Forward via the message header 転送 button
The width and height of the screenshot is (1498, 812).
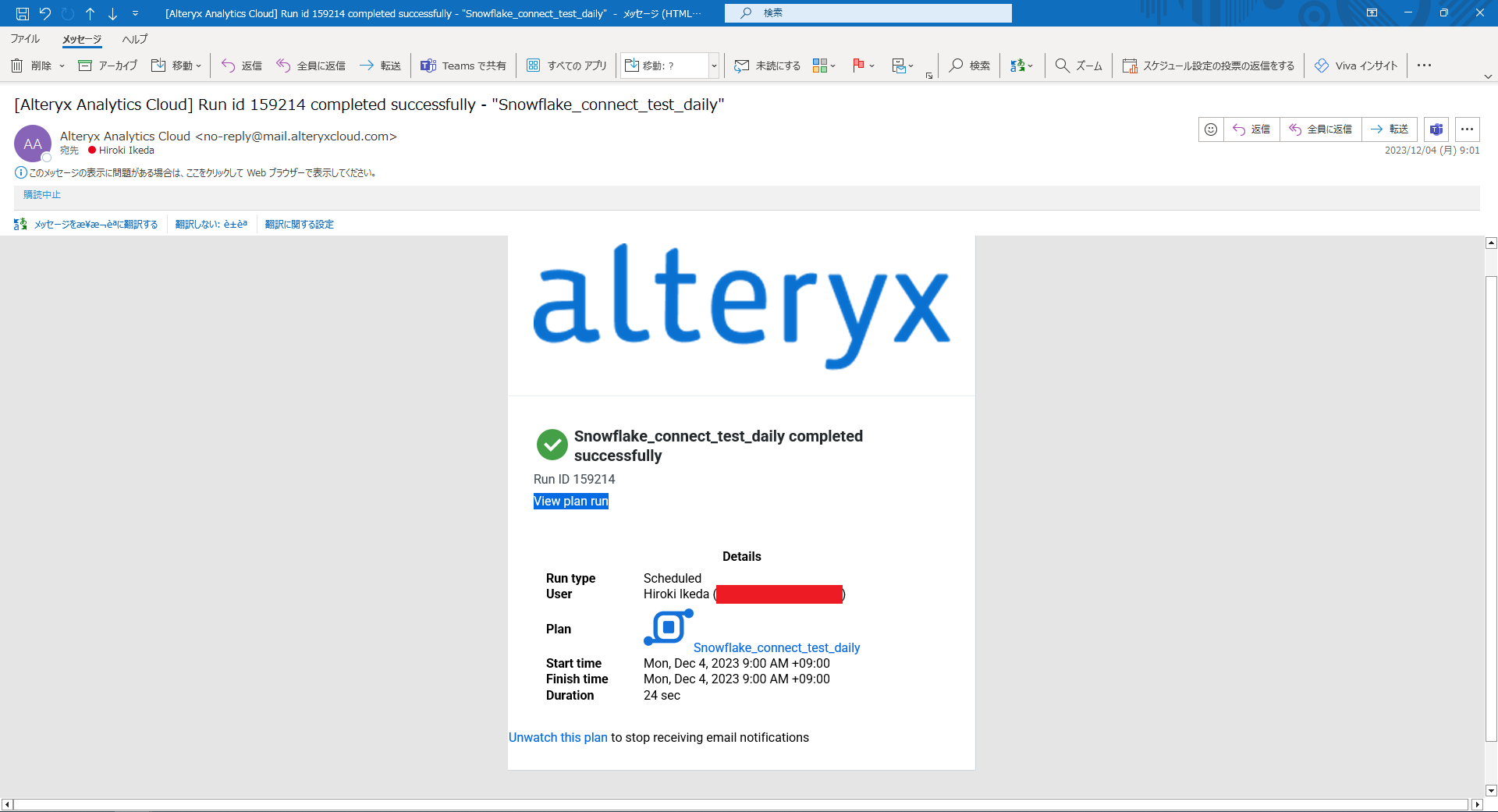[1390, 129]
